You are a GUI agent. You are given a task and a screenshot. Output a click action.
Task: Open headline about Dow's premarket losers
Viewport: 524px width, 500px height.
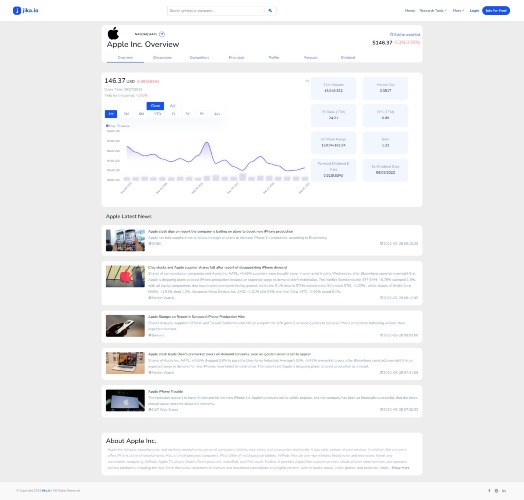230,354
